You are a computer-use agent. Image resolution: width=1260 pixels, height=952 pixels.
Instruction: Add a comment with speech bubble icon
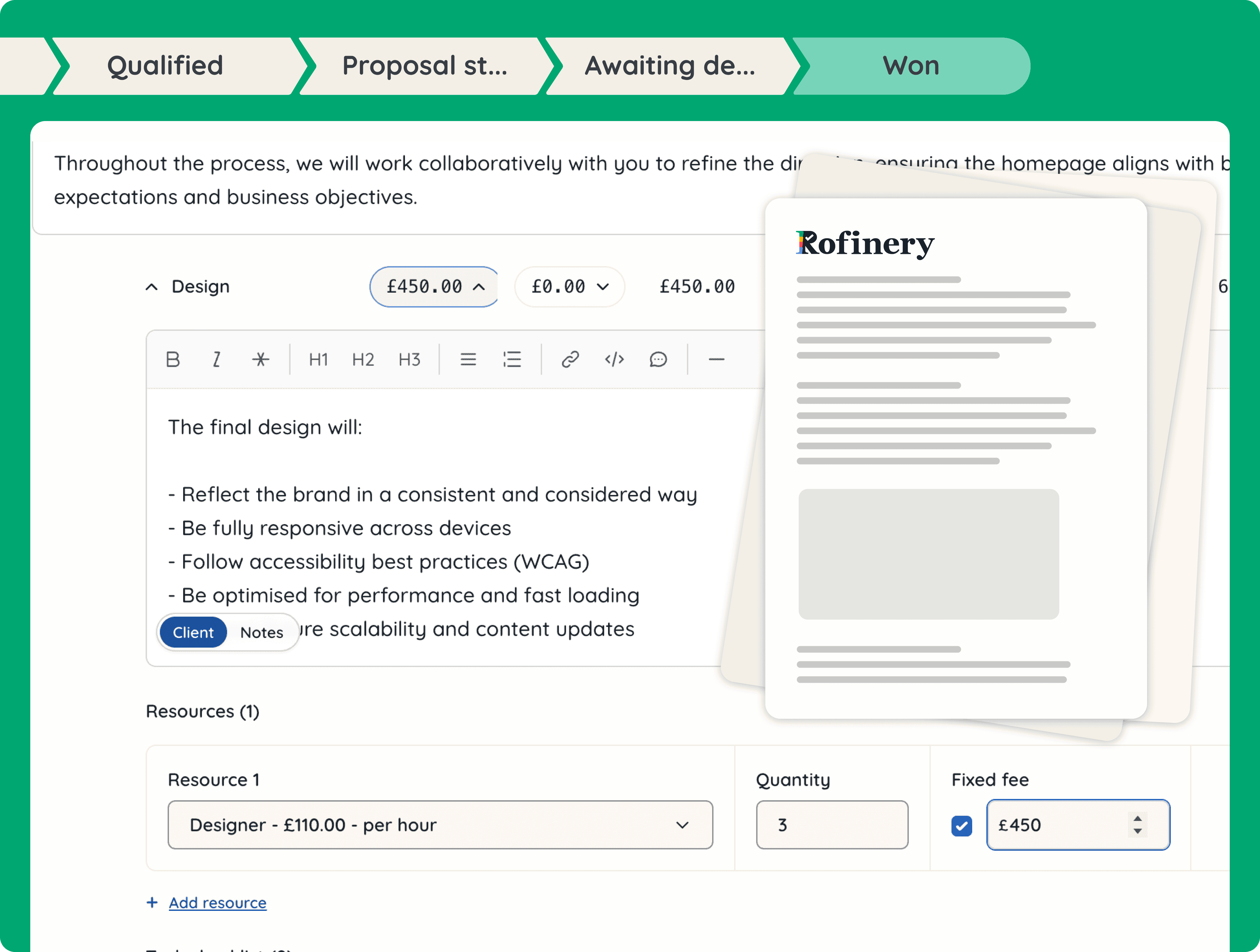coord(658,359)
